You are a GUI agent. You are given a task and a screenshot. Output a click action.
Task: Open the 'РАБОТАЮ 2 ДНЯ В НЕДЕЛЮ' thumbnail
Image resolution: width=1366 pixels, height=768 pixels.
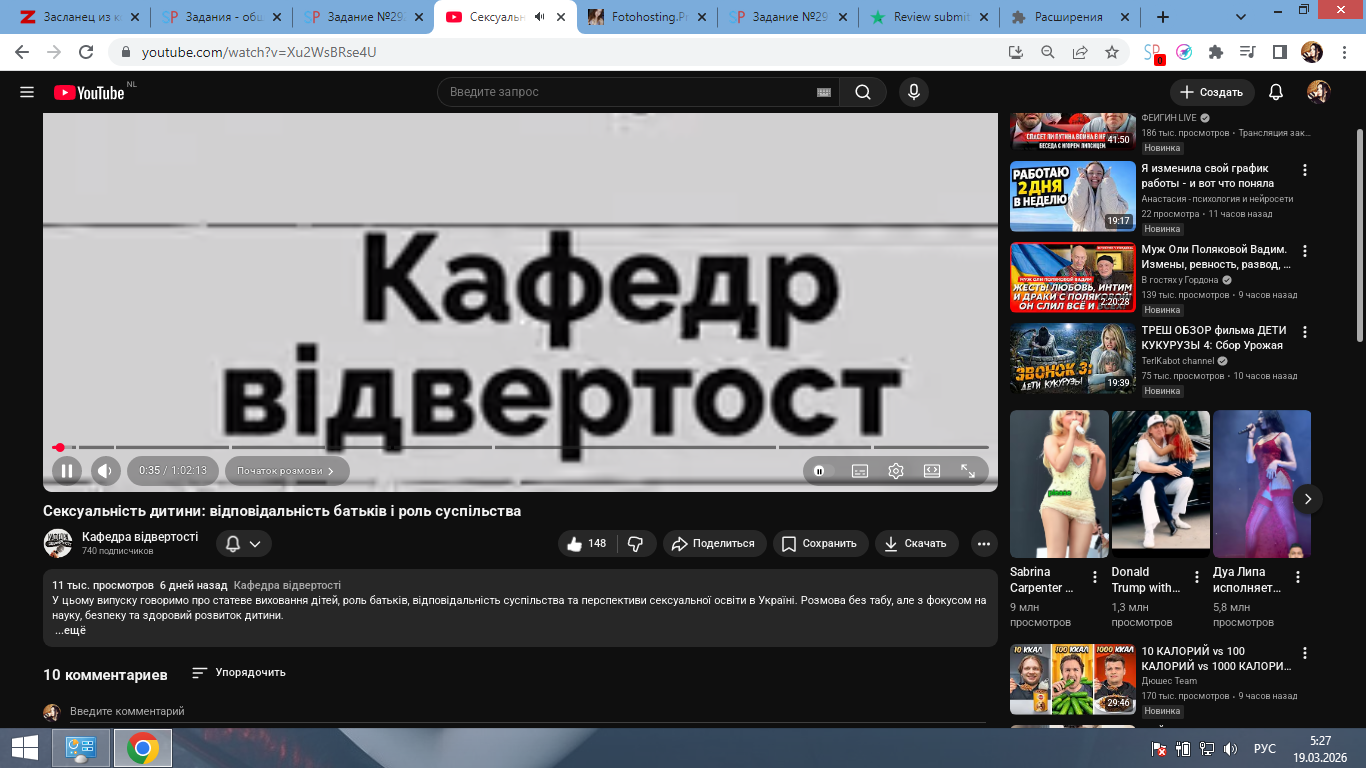point(1073,196)
